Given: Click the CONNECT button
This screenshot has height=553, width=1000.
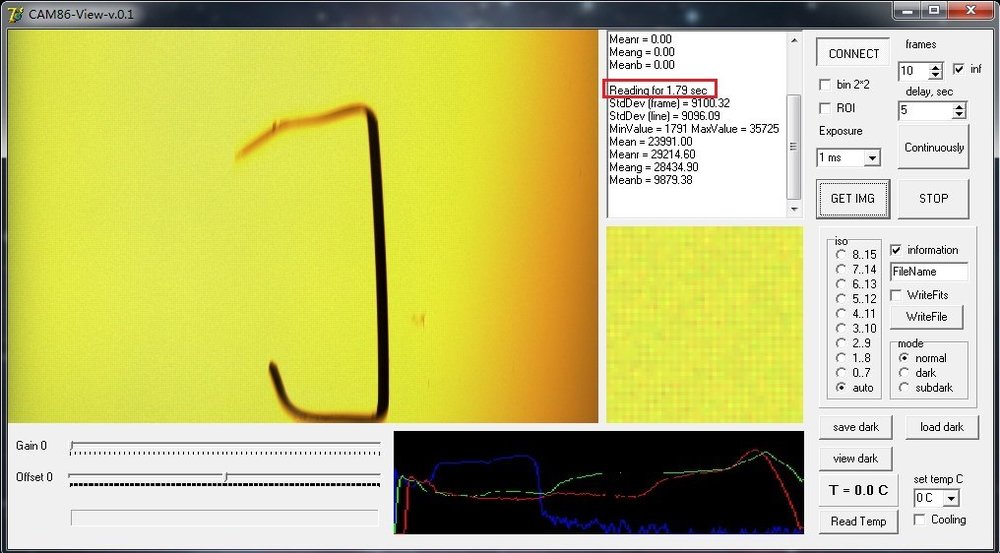Looking at the screenshot, I should 853,54.
